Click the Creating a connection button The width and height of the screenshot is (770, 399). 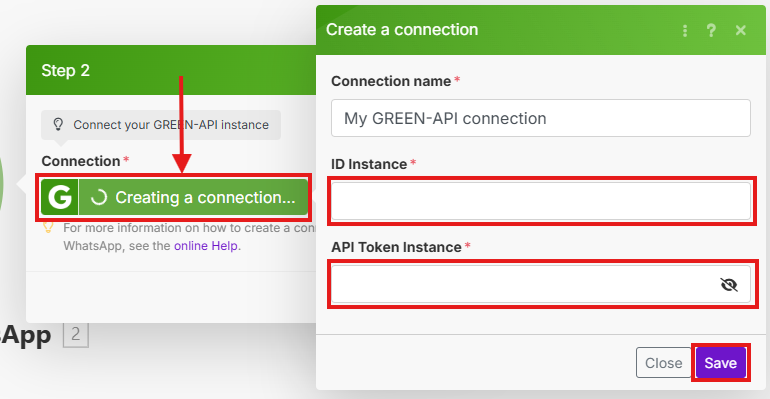tap(174, 197)
